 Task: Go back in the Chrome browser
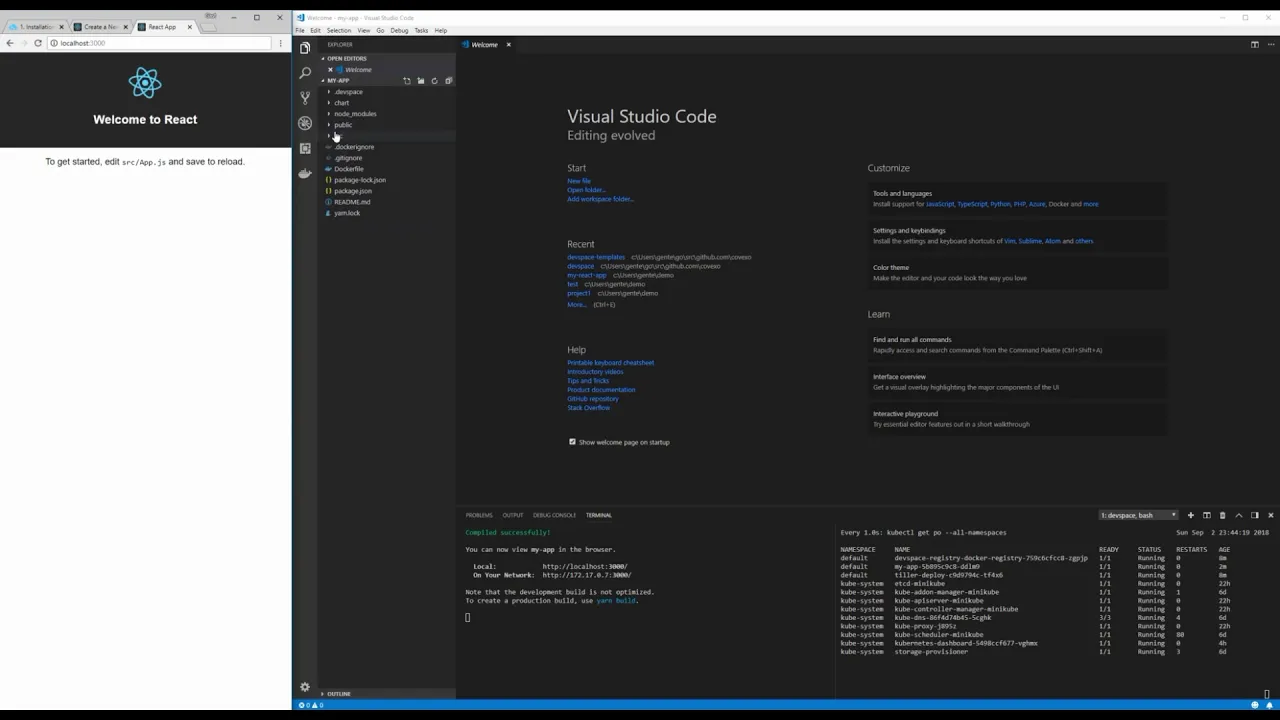tap(10, 43)
